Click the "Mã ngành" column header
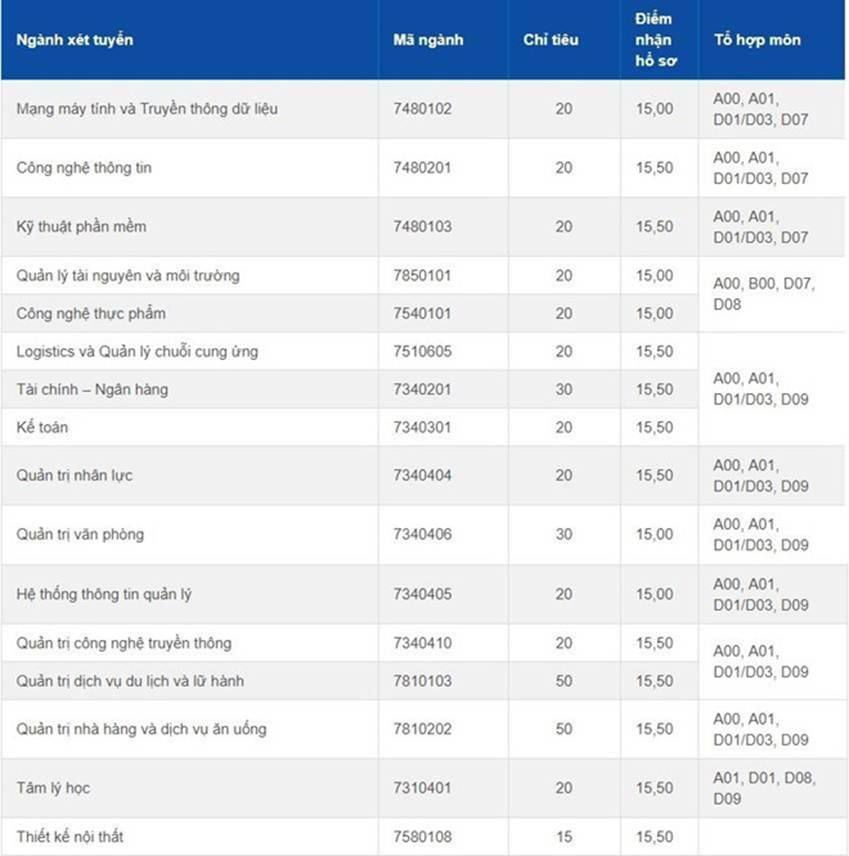The width and height of the screenshot is (849, 856). [x=428, y=40]
